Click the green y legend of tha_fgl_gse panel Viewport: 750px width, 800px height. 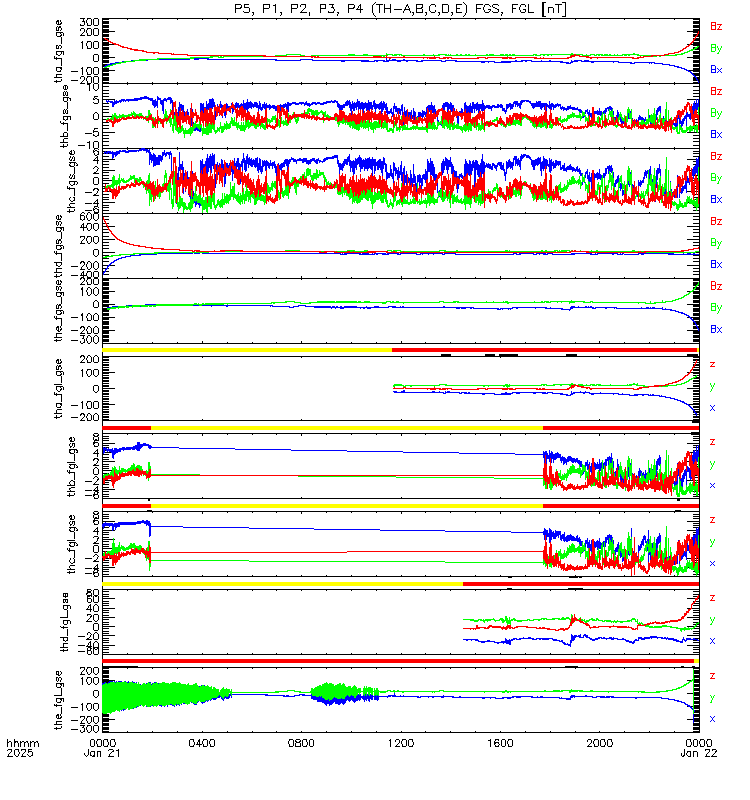pyautogui.click(x=712, y=387)
